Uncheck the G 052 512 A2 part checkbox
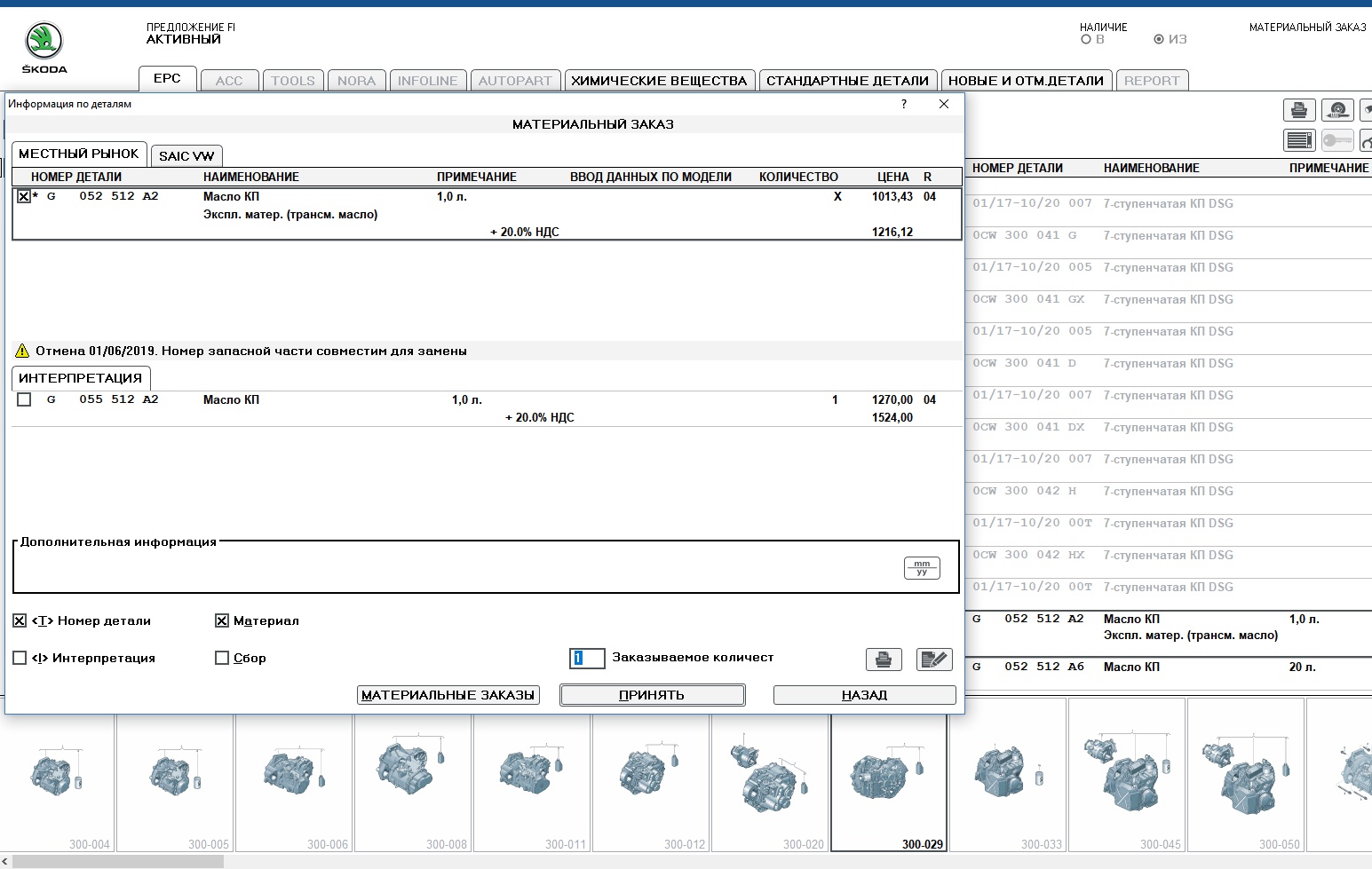 [24, 196]
